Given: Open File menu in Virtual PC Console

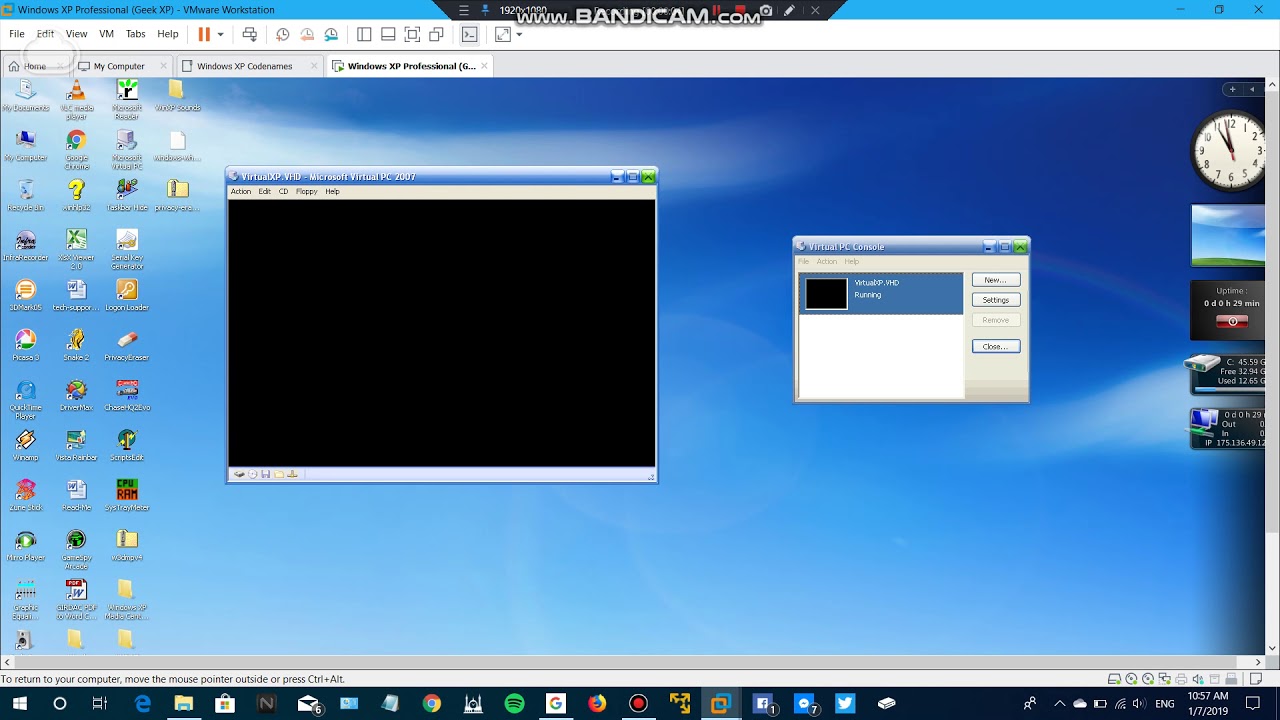Looking at the screenshot, I should [803, 262].
